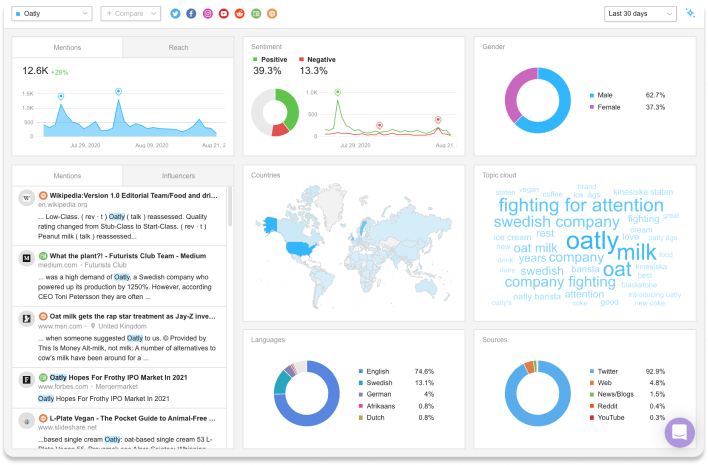This screenshot has height=465, width=708.
Task: Click the Swedish language legend entry
Action: click(396, 382)
